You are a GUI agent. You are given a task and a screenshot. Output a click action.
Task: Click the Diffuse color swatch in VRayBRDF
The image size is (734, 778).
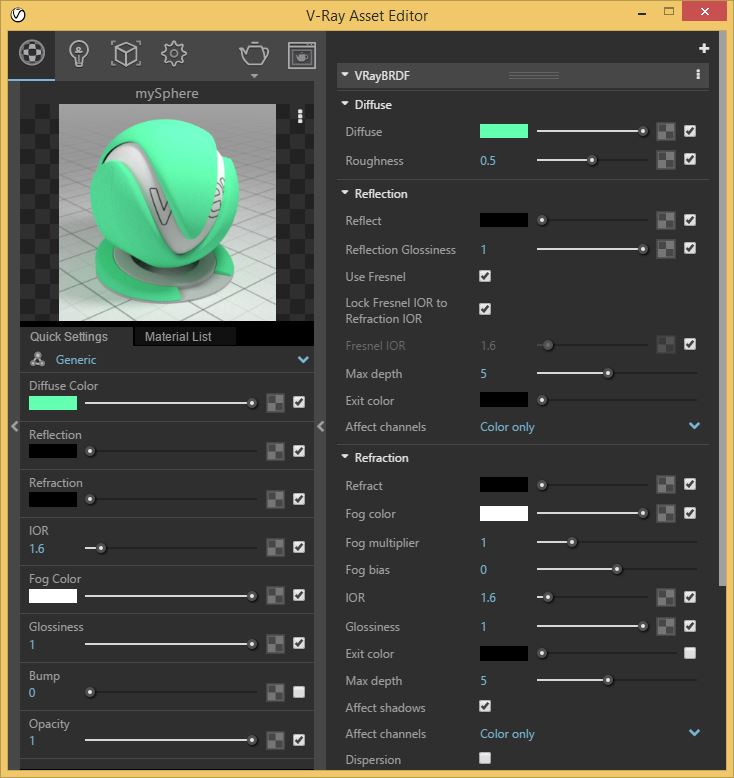point(504,131)
